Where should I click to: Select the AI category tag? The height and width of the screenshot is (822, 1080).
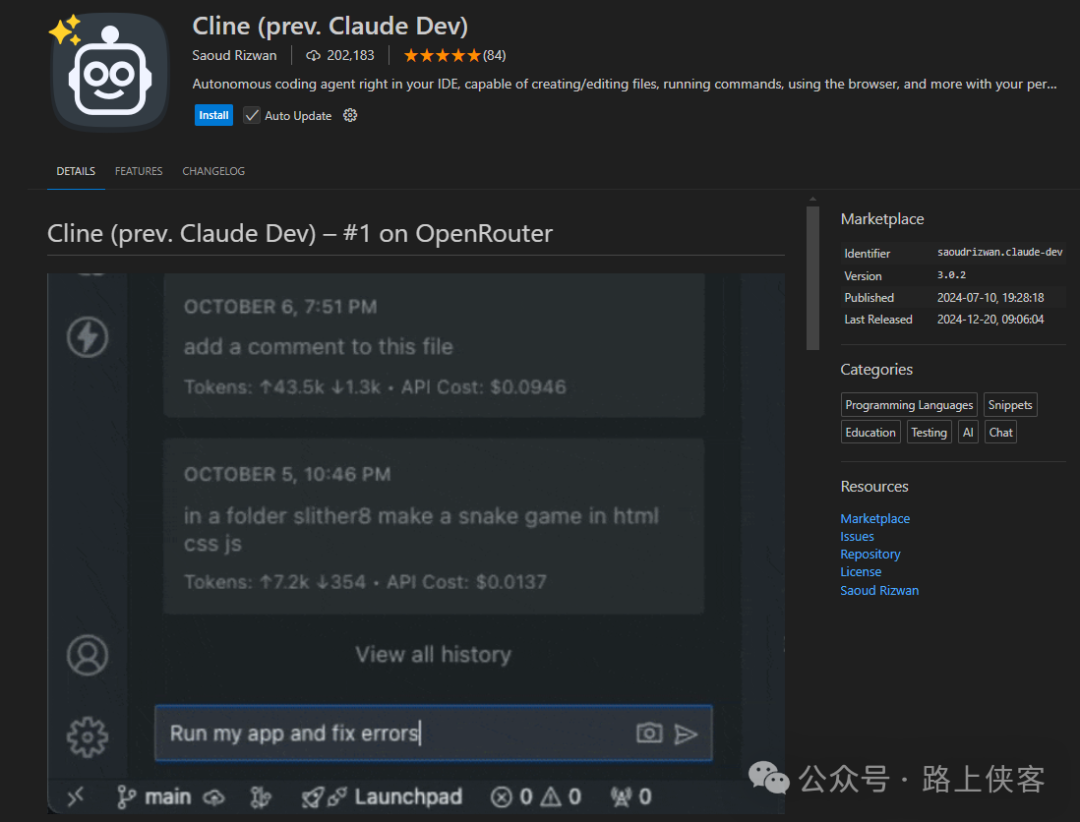968,432
